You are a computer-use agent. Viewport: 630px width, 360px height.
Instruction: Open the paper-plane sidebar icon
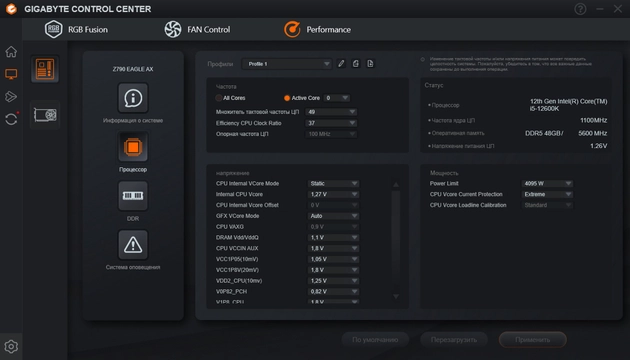tap(11, 96)
